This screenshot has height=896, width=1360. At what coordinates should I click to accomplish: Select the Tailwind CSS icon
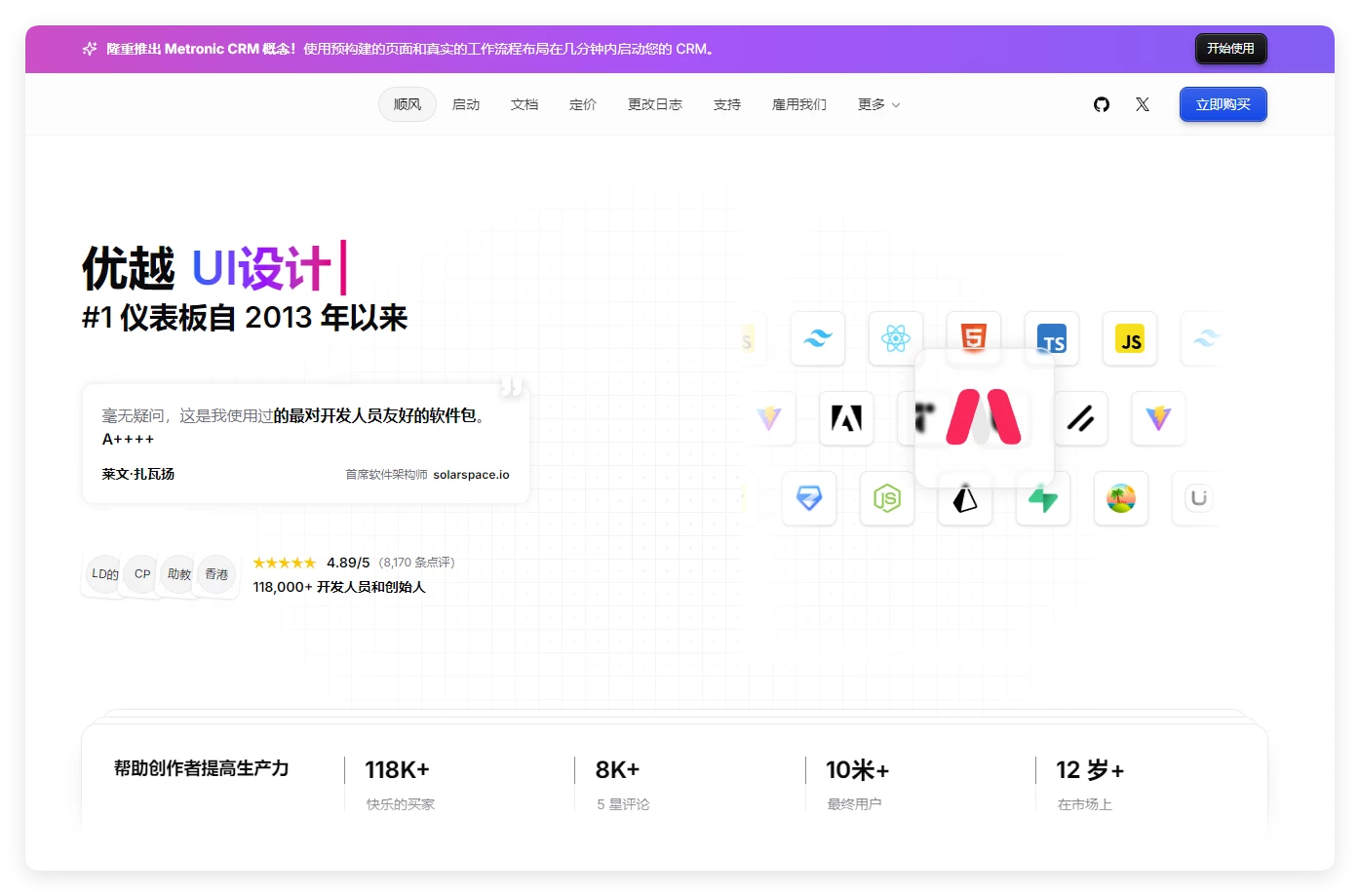[x=817, y=338]
